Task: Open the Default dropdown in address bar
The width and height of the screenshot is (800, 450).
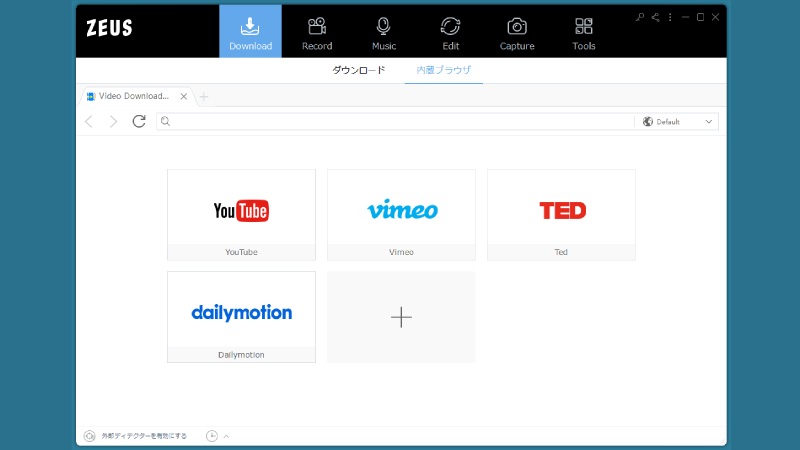Action: [678, 121]
